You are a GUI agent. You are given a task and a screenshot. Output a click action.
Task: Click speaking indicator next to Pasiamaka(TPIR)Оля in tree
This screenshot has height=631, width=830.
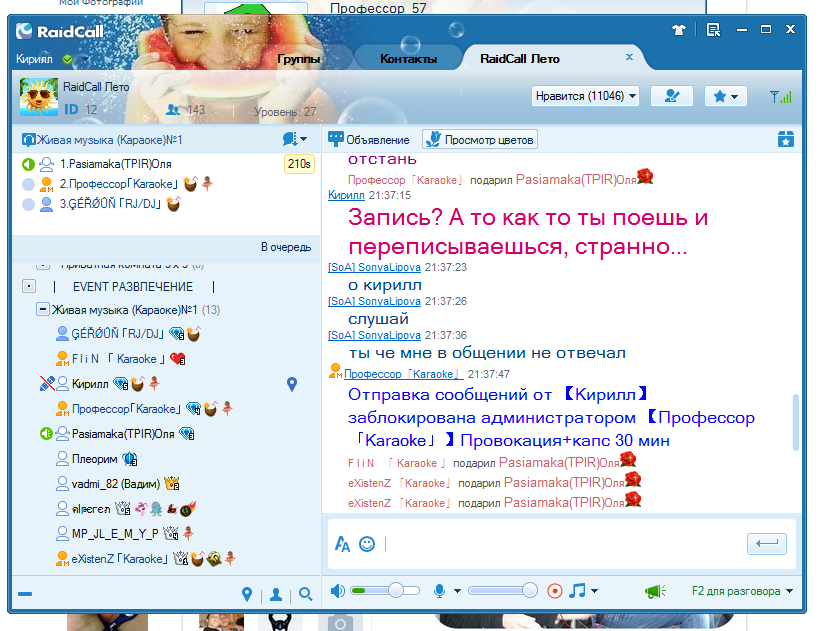coord(46,434)
